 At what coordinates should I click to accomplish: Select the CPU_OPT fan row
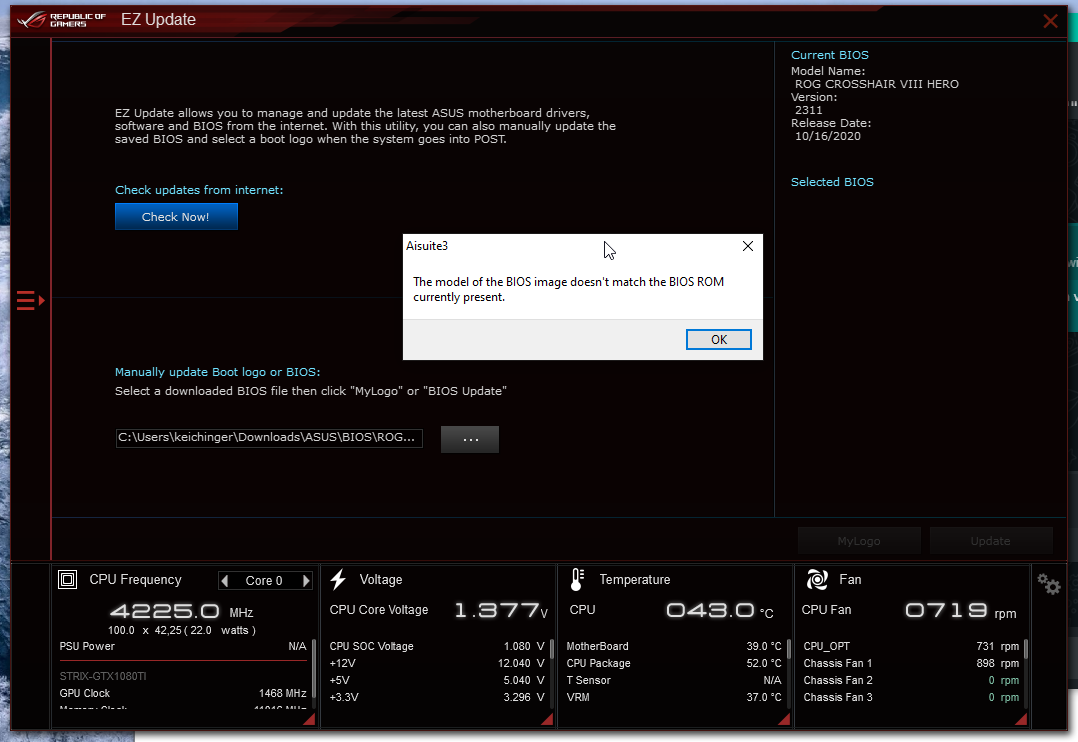pyautogui.click(x=911, y=646)
